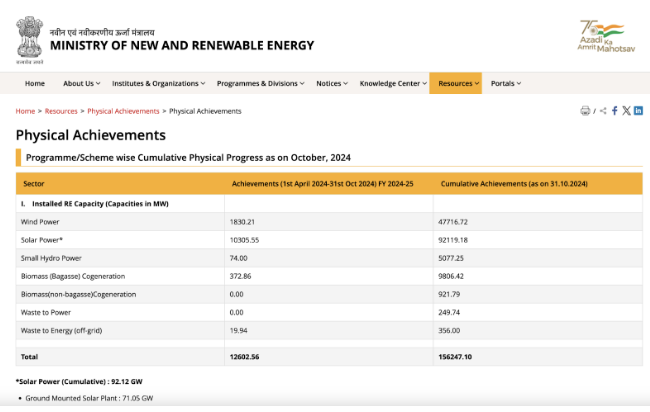Expand the About Us dropdown
The width and height of the screenshot is (650, 412).
pyautogui.click(x=82, y=83)
